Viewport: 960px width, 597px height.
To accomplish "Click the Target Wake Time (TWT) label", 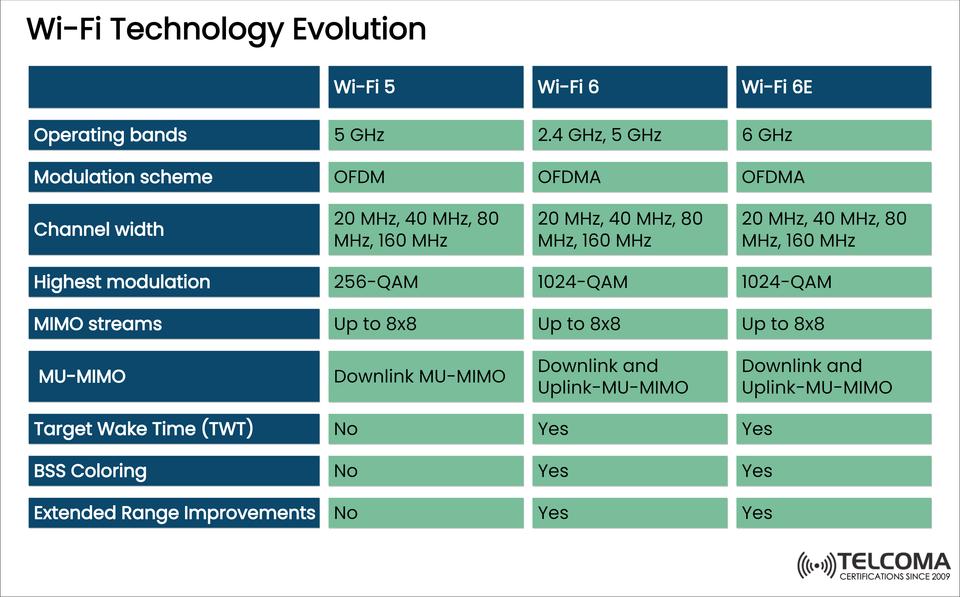I will point(174,429).
